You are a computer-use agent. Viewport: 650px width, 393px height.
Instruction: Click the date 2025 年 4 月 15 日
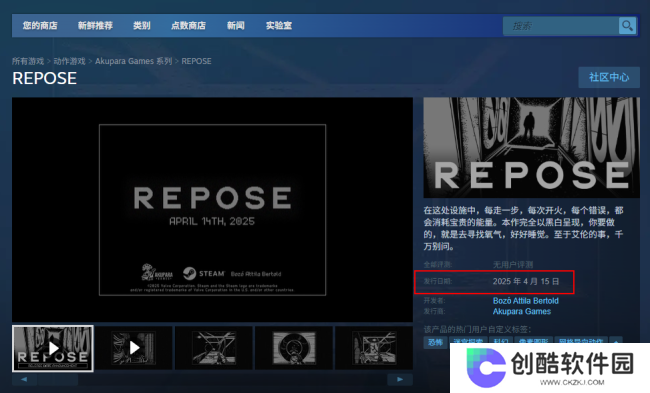point(526,281)
